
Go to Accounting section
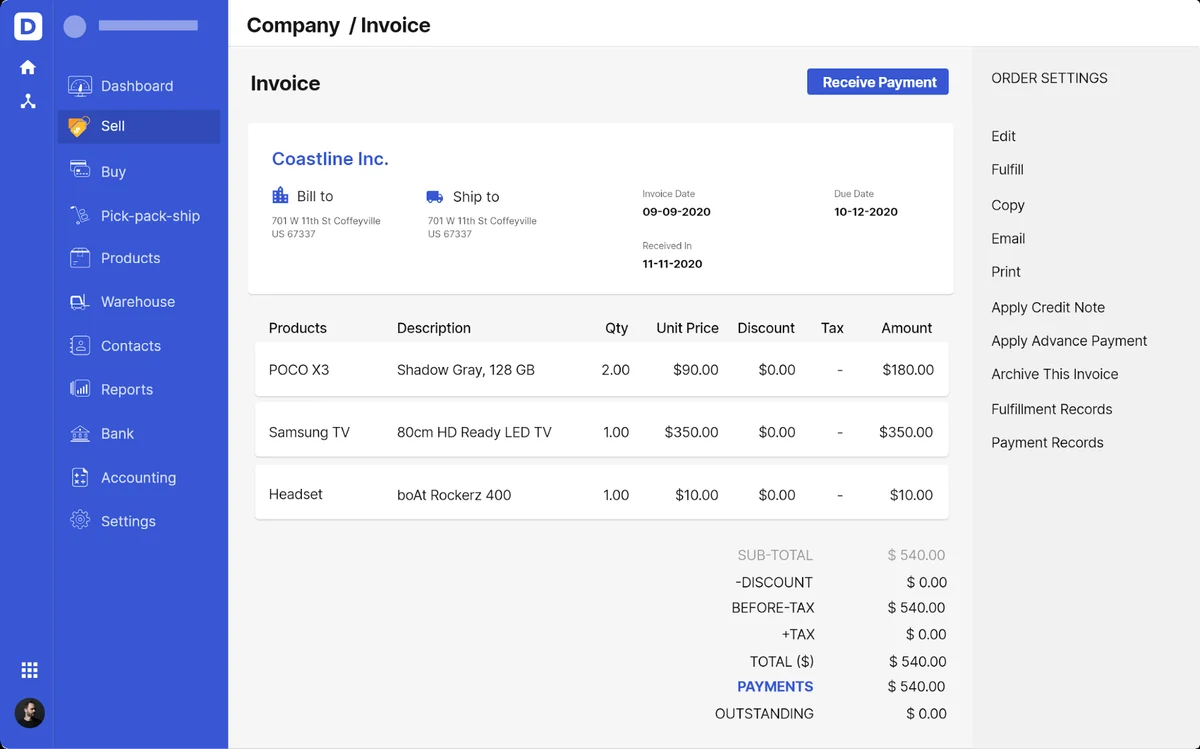click(x=138, y=477)
